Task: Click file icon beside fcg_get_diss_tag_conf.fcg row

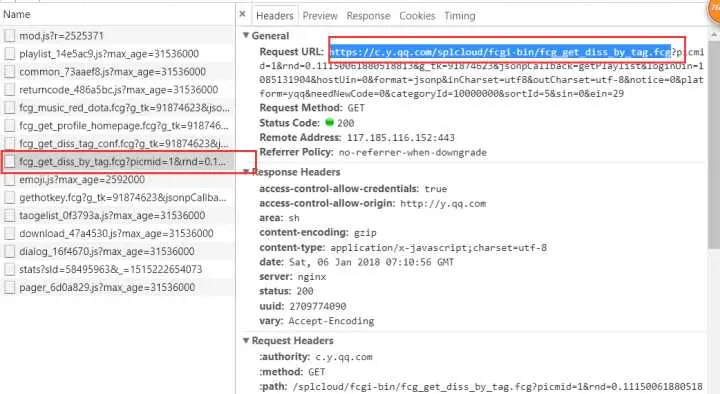Action: coord(10,143)
